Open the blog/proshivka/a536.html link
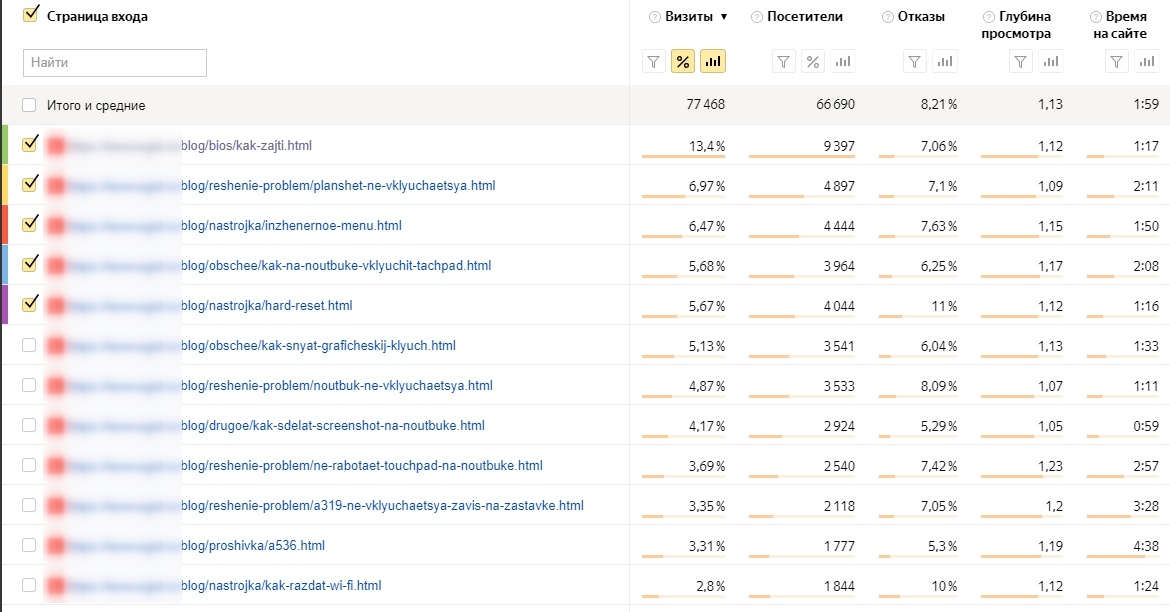Viewport: 1170px width, 612px height. pos(253,546)
